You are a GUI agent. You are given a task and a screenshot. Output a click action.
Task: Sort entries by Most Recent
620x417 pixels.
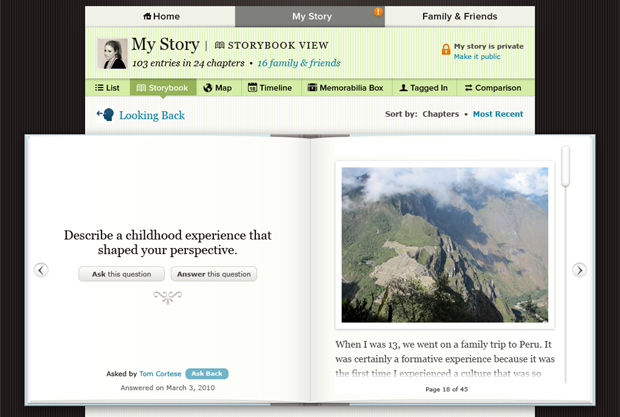click(497, 114)
